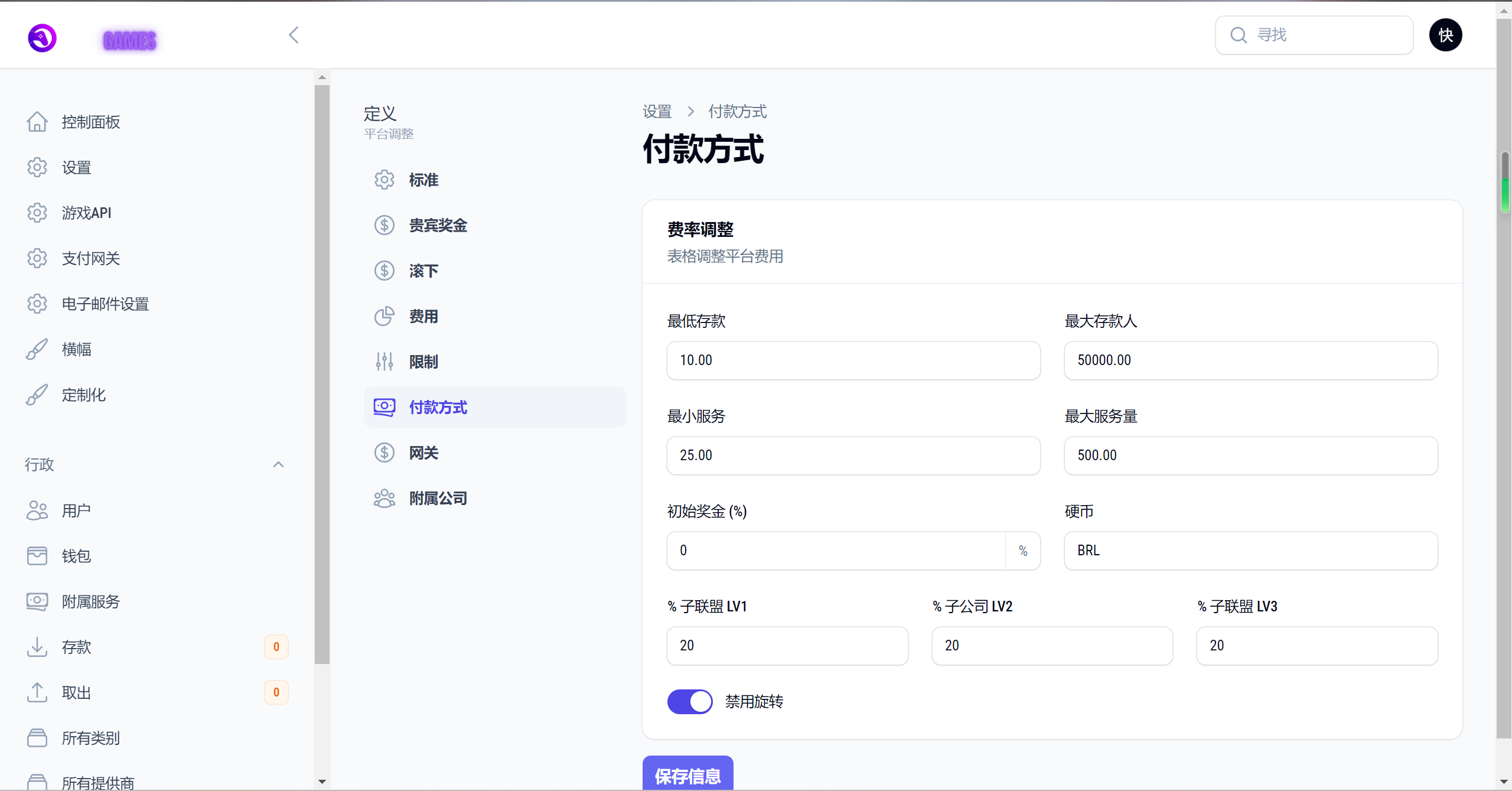Viewport: 1512px width, 791px height.
Task: Click the home icon beside 控制面板
Action: 37,122
